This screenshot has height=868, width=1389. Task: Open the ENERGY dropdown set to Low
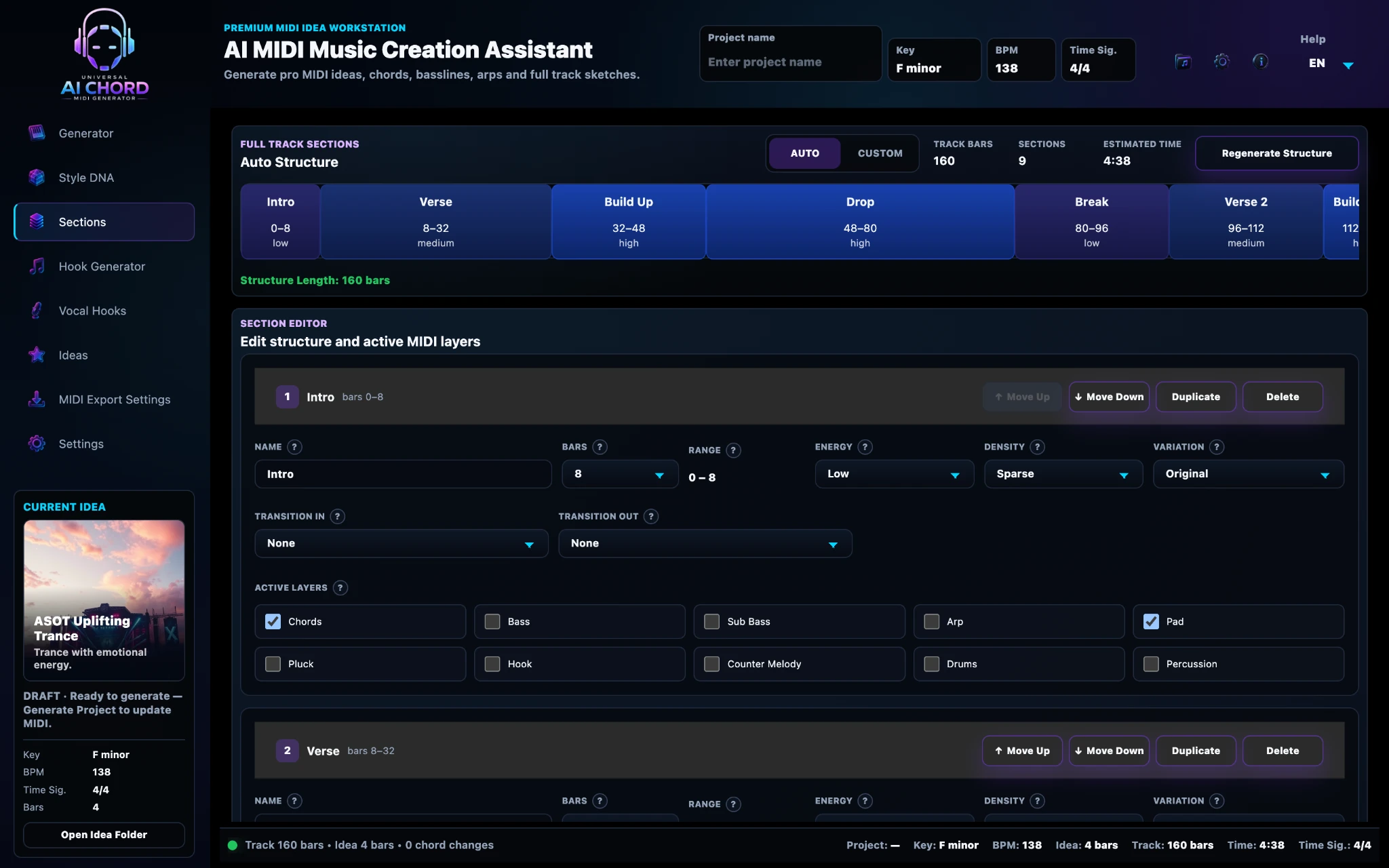pyautogui.click(x=894, y=474)
